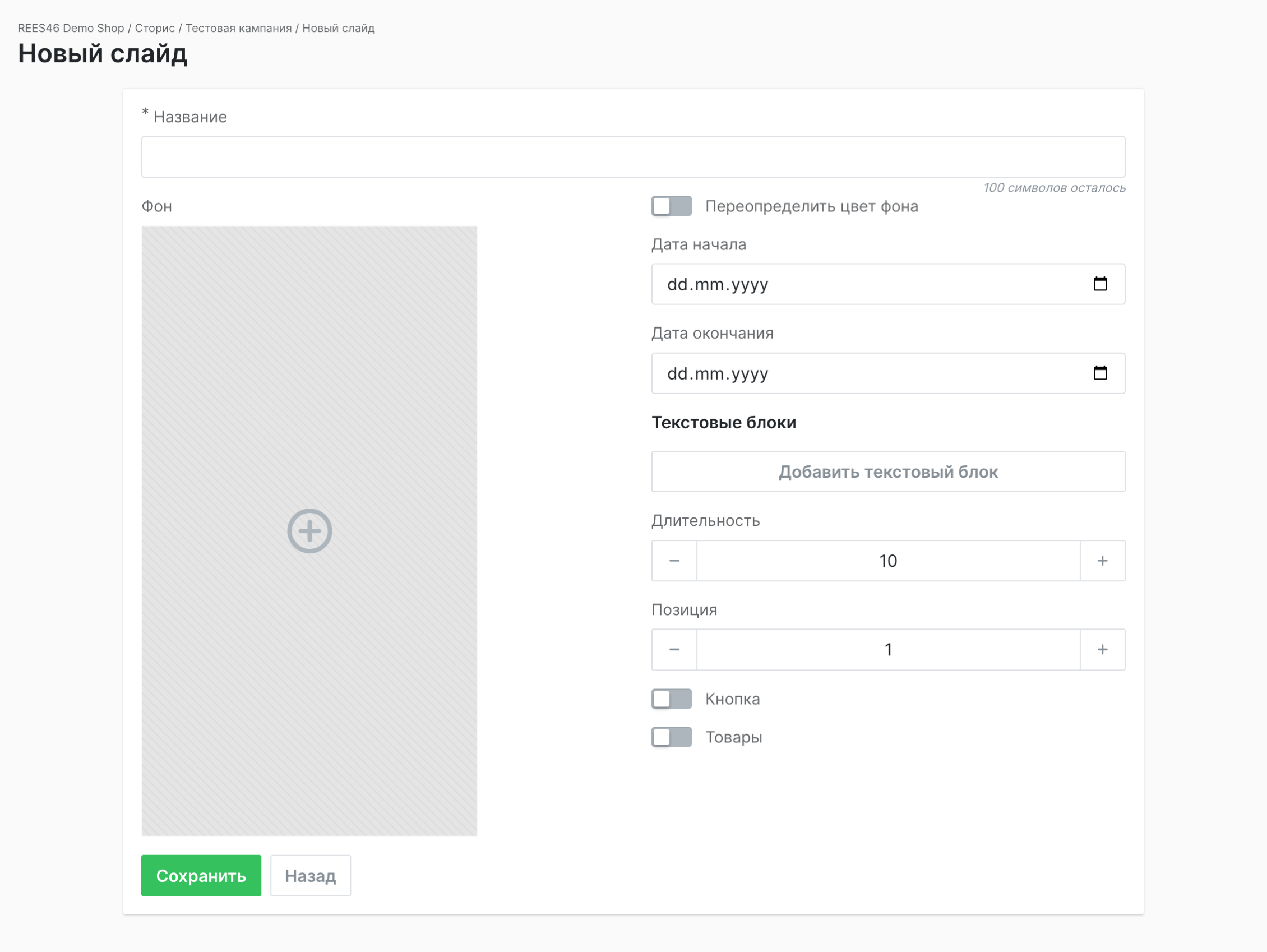Open calendar picker for Дата окончания
The height and width of the screenshot is (952, 1267).
pyautogui.click(x=1100, y=373)
